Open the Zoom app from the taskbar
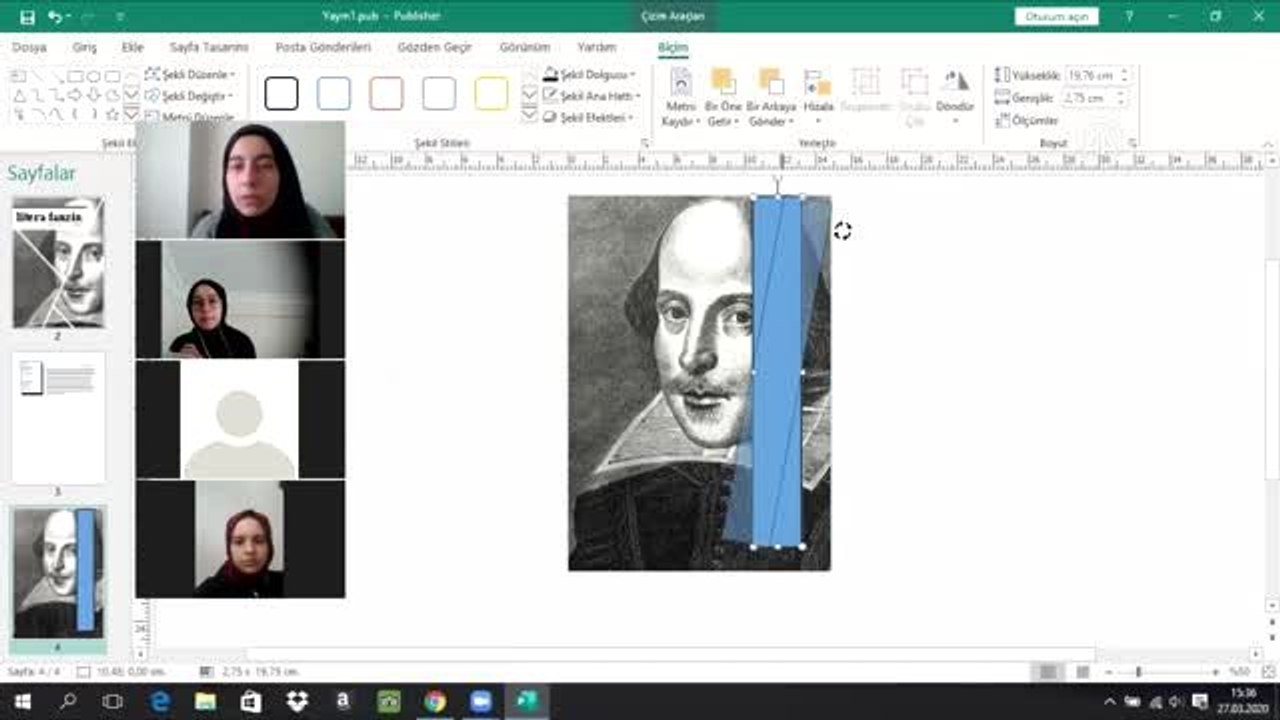 point(481,701)
